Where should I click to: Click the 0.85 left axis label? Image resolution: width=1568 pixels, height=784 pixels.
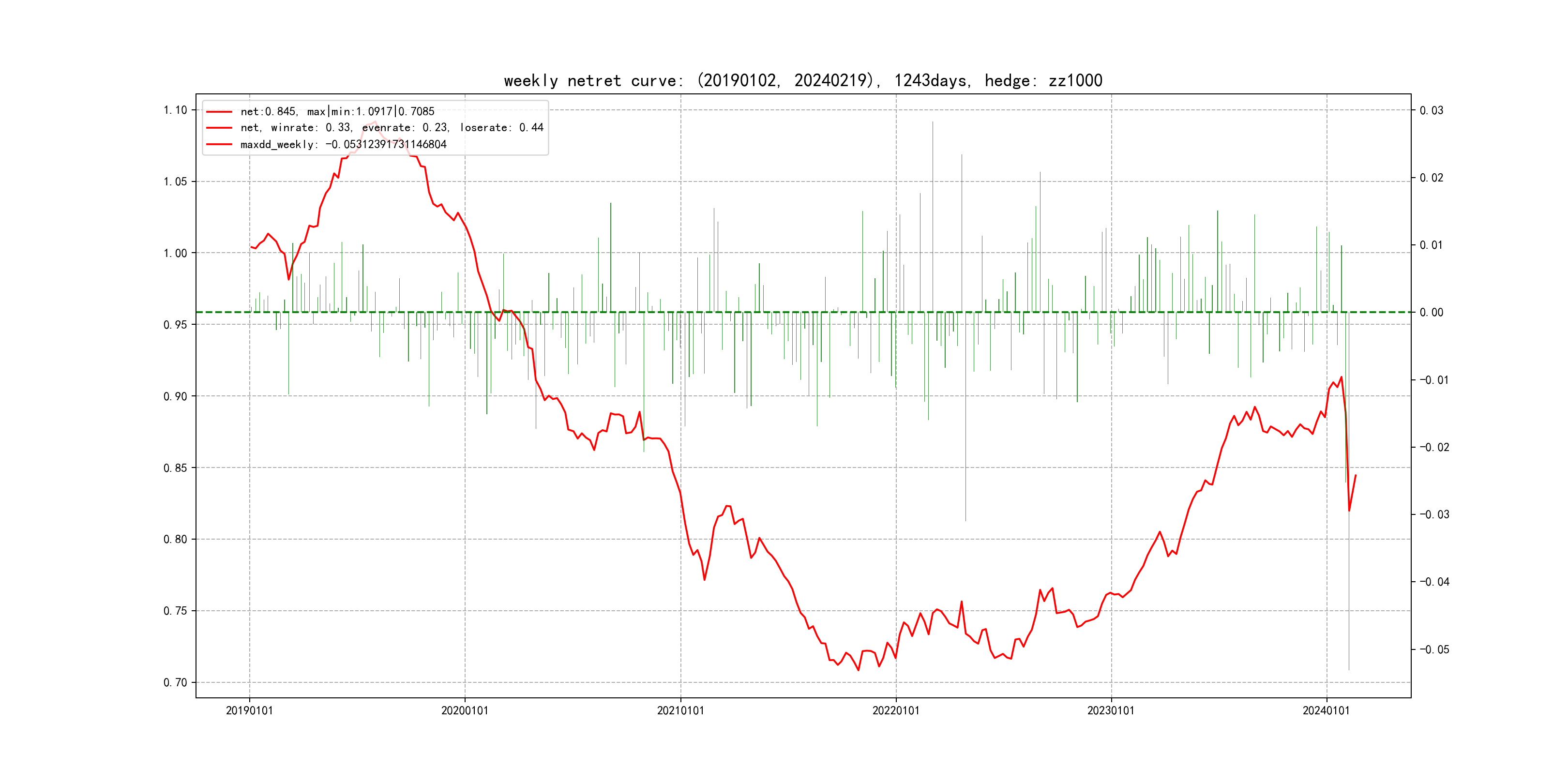pyautogui.click(x=175, y=468)
